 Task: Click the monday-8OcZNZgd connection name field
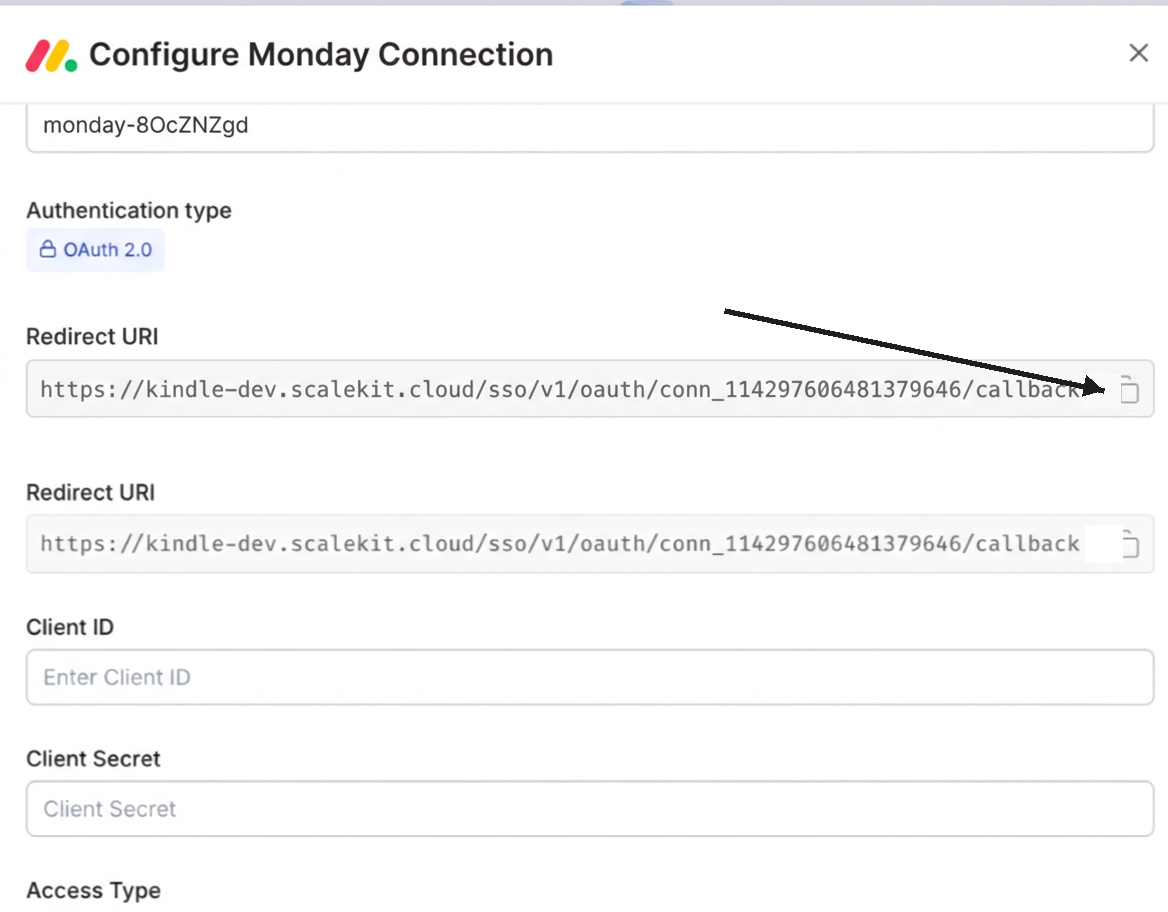(590, 126)
